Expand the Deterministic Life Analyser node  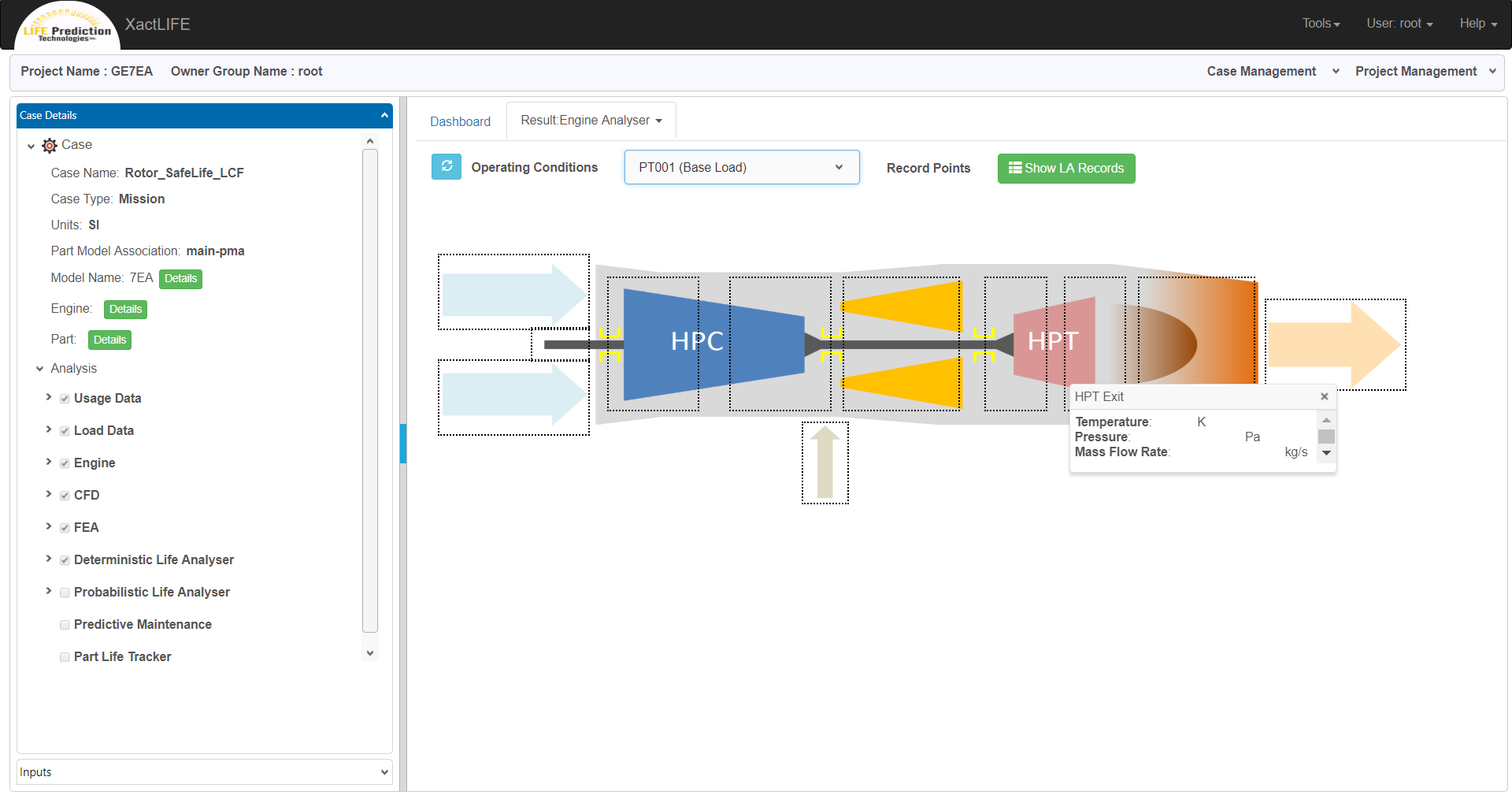[49, 559]
